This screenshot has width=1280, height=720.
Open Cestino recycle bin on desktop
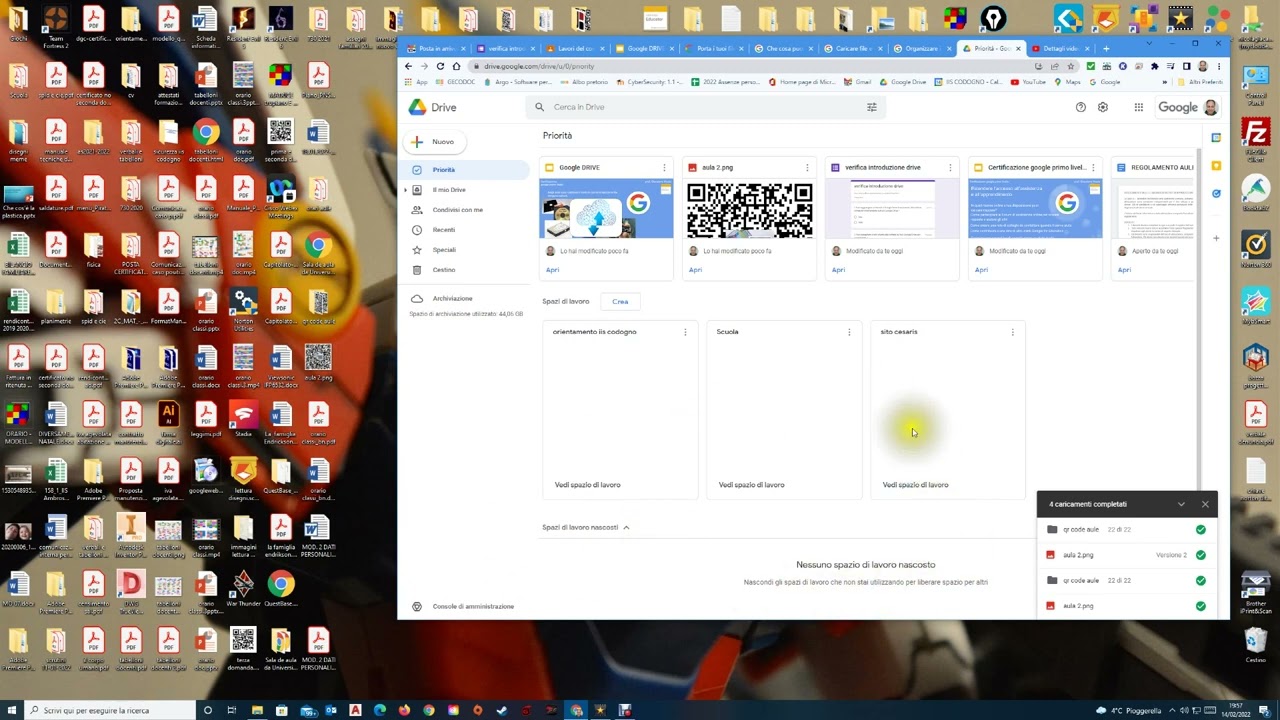(x=1255, y=645)
